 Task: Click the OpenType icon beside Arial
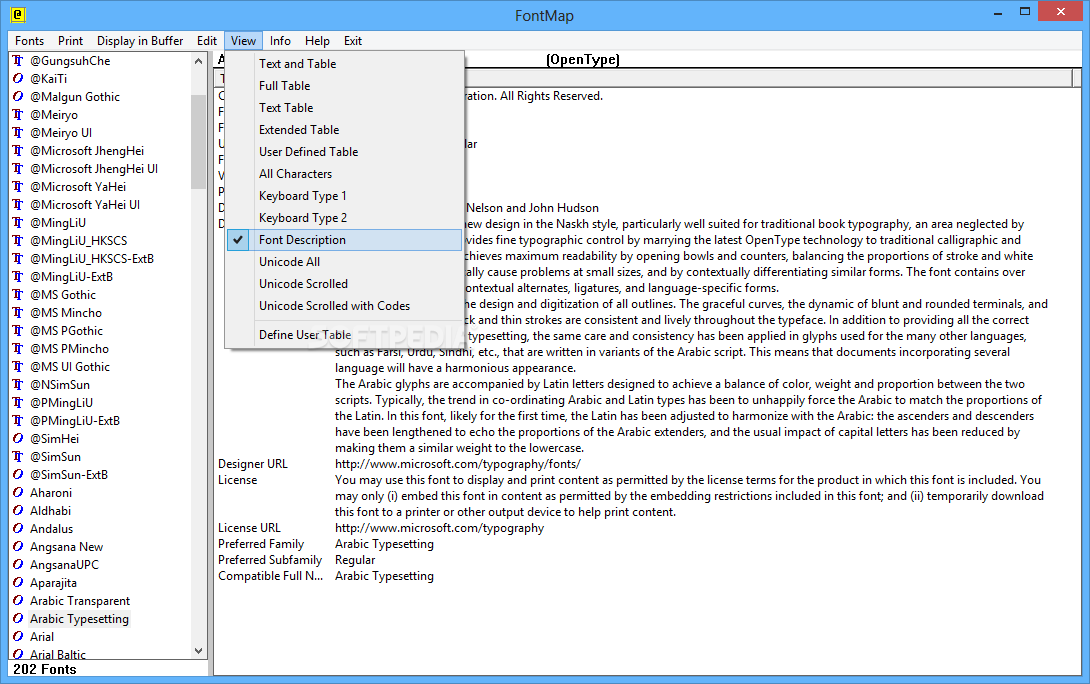(x=18, y=637)
